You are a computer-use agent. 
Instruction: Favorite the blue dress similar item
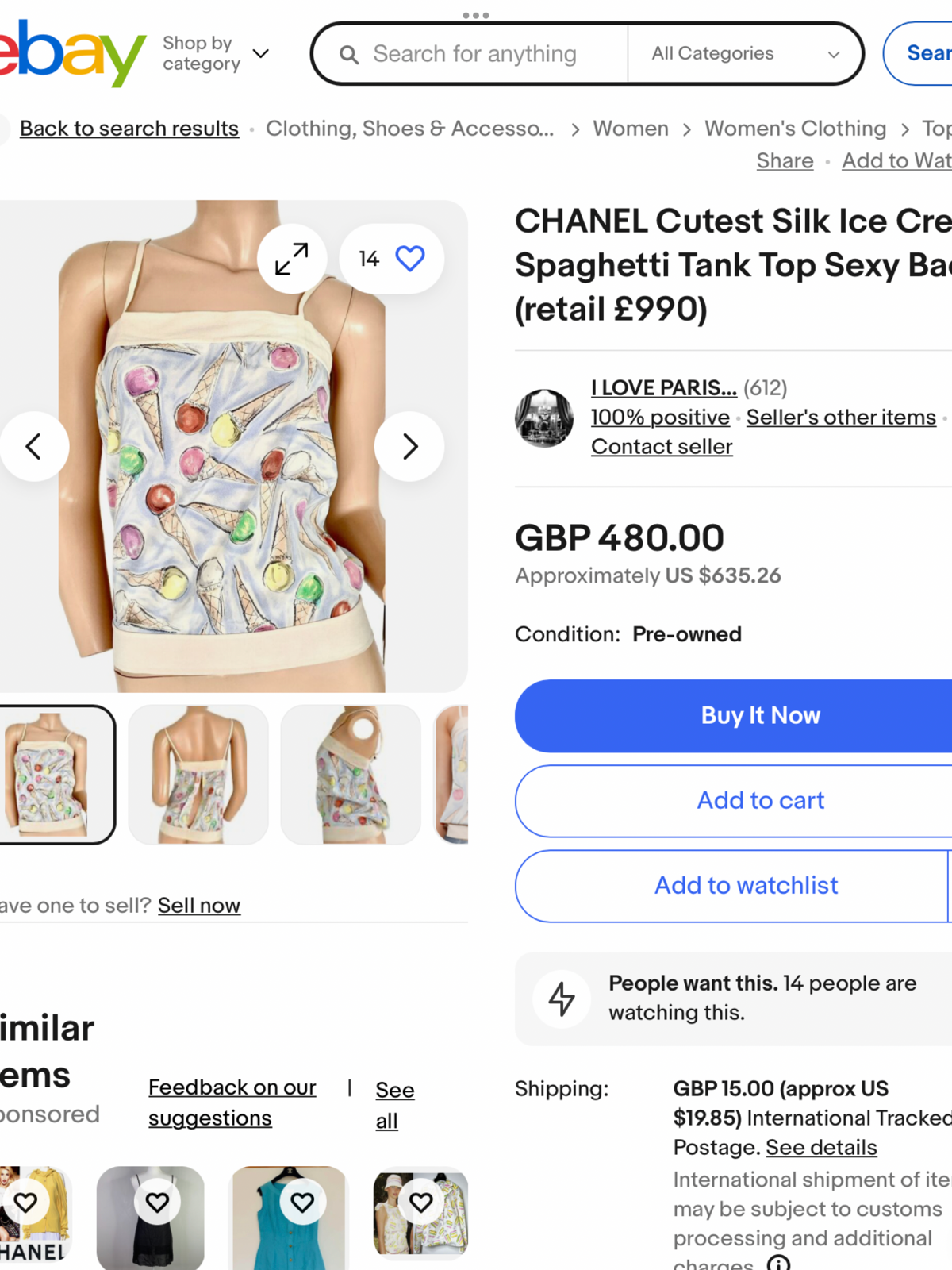302,1203
